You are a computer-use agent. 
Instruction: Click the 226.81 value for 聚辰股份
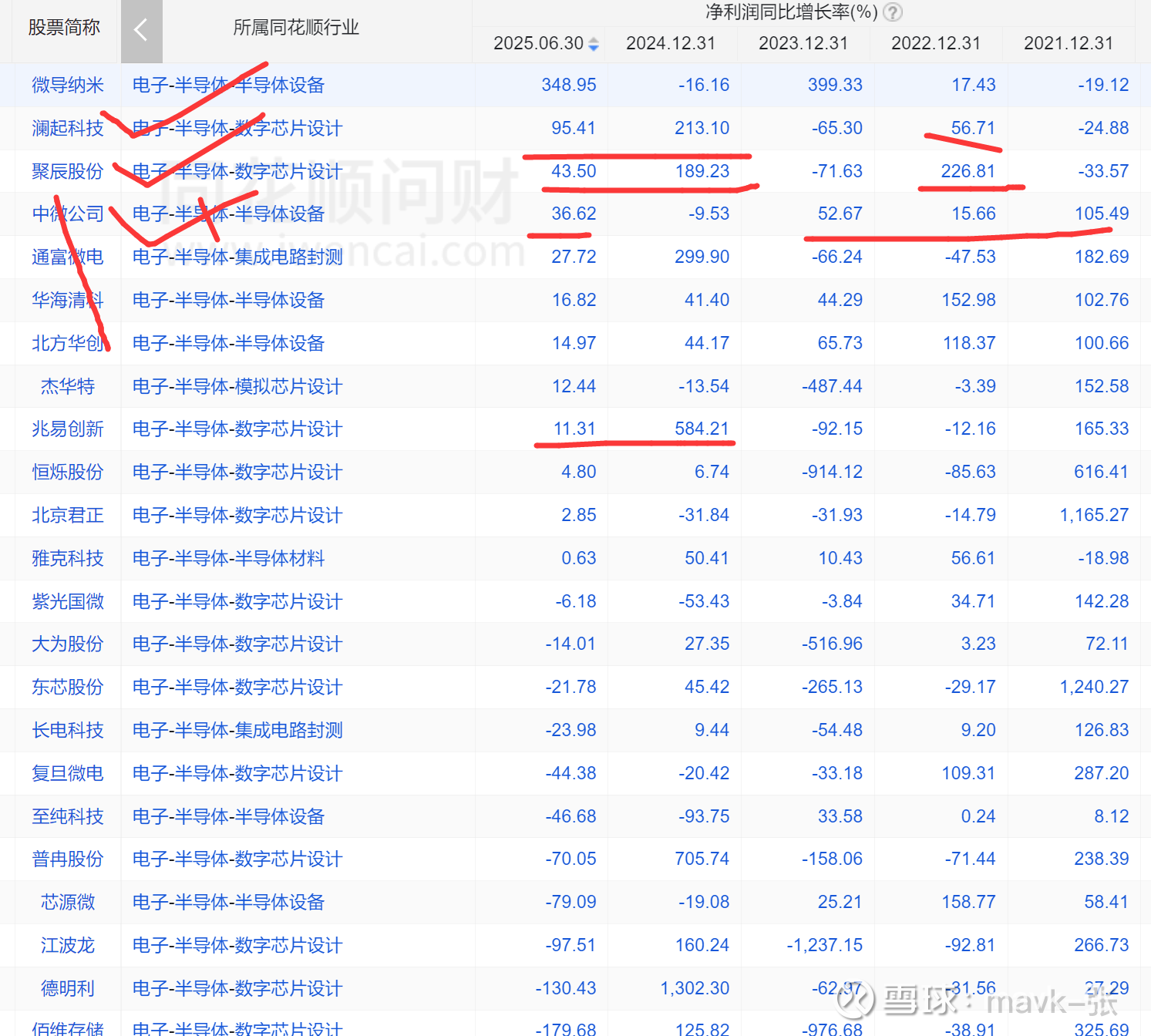pyautogui.click(x=968, y=171)
